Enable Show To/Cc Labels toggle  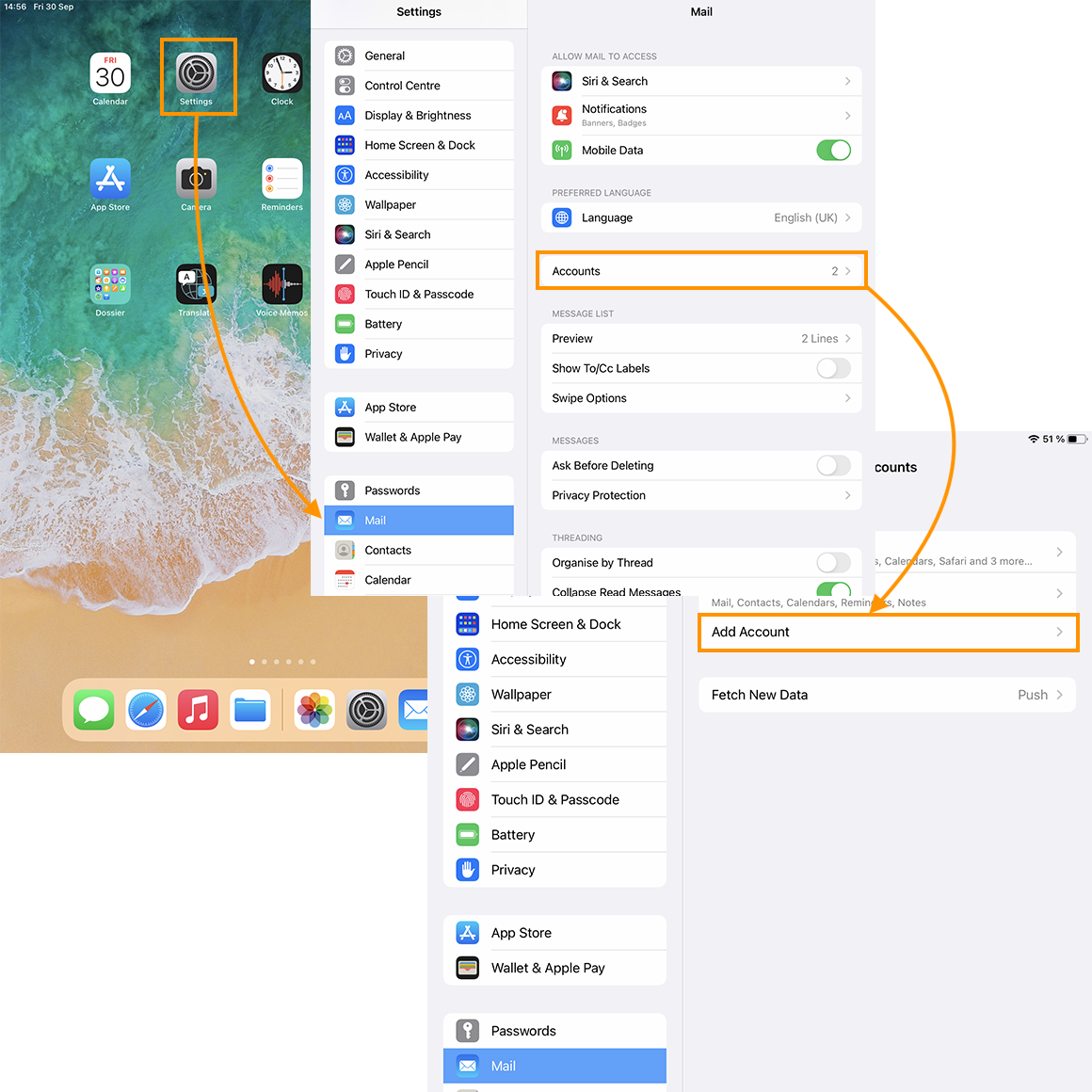(832, 368)
